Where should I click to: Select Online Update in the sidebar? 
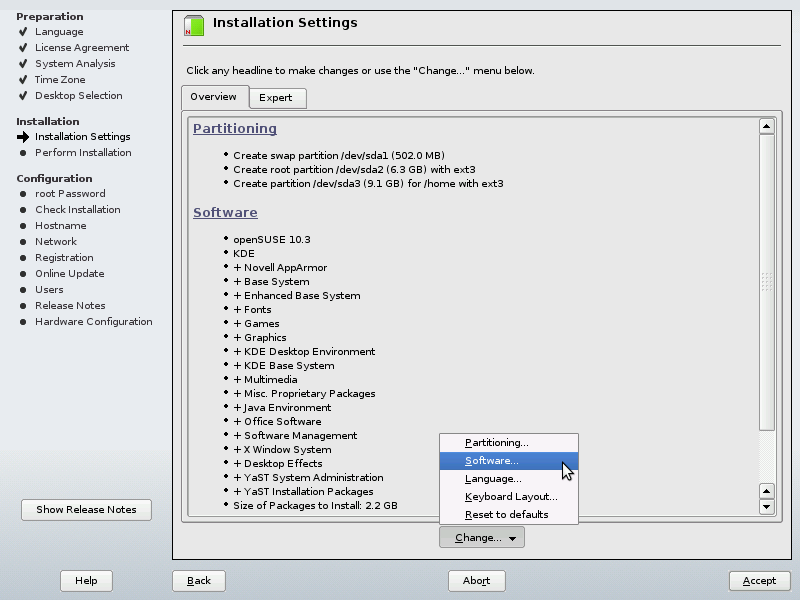pos(69,273)
